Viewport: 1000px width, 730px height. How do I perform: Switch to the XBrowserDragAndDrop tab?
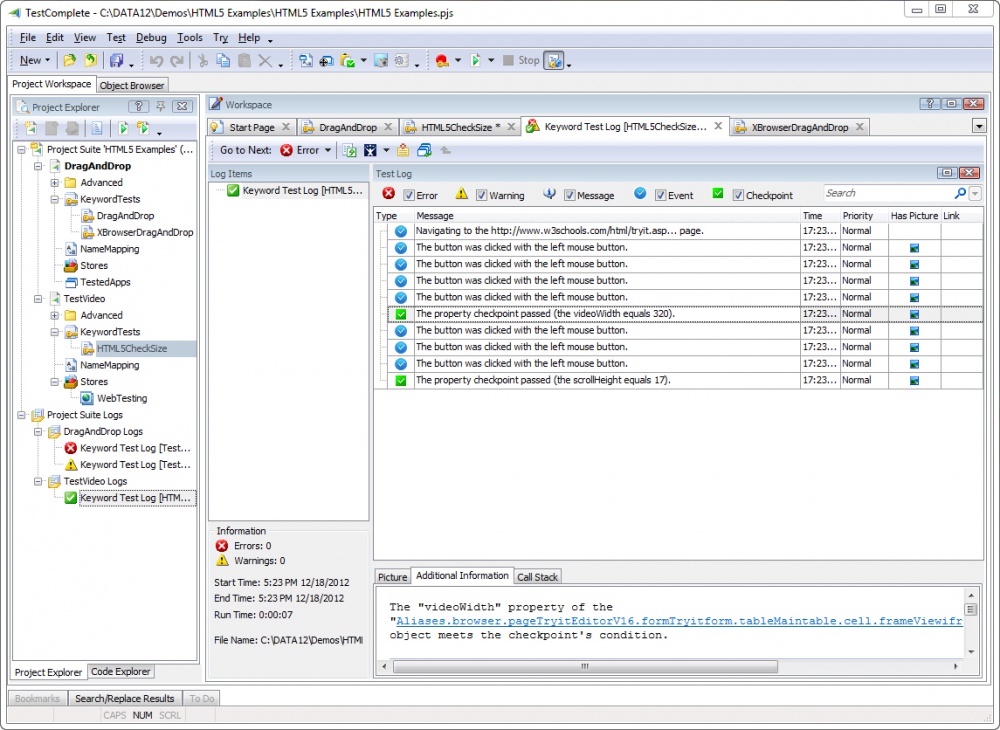pyautogui.click(x=800, y=128)
